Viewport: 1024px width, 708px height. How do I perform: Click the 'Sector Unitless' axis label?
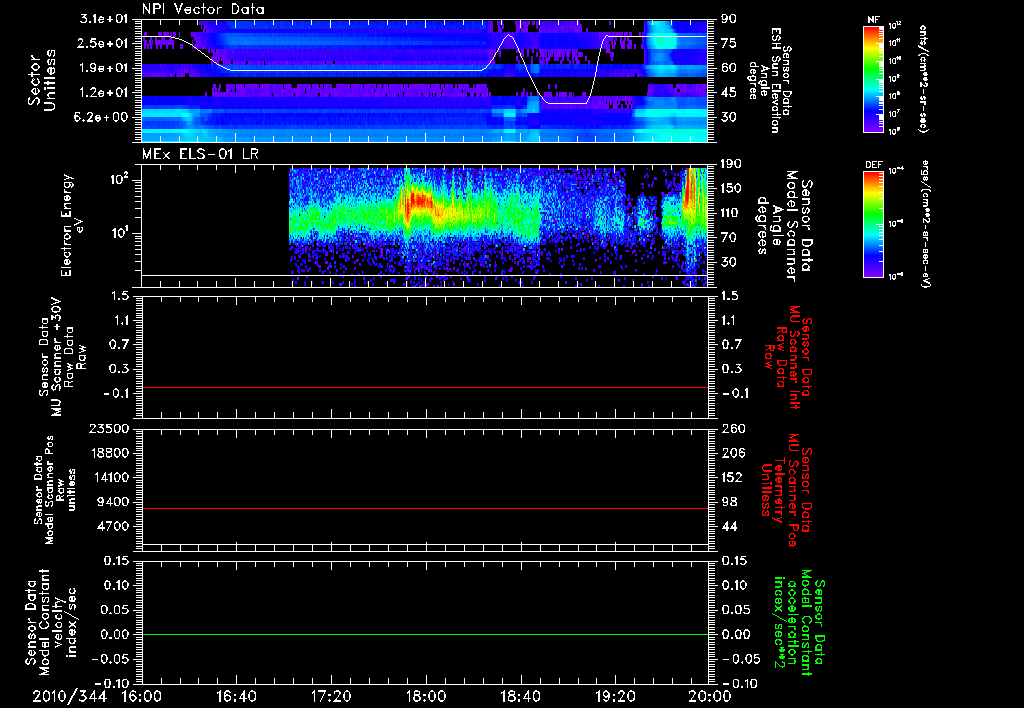coord(42,80)
